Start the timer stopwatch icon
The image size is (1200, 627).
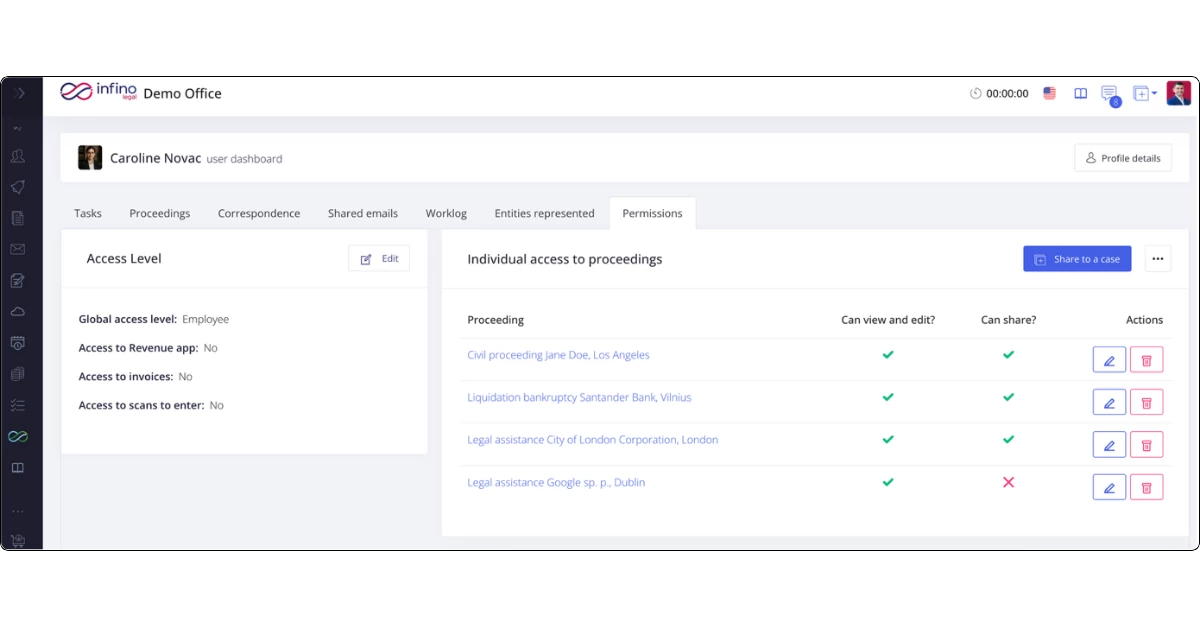pyautogui.click(x=976, y=93)
